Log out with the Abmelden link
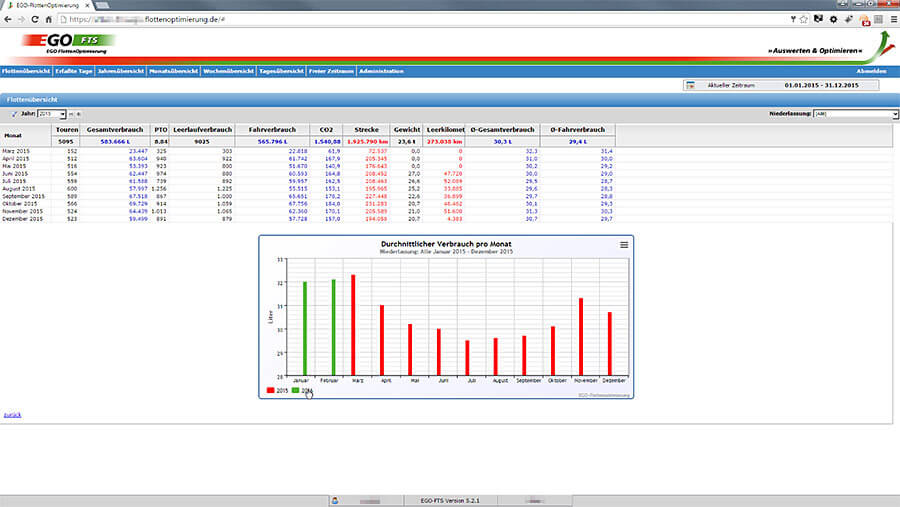 871,71
